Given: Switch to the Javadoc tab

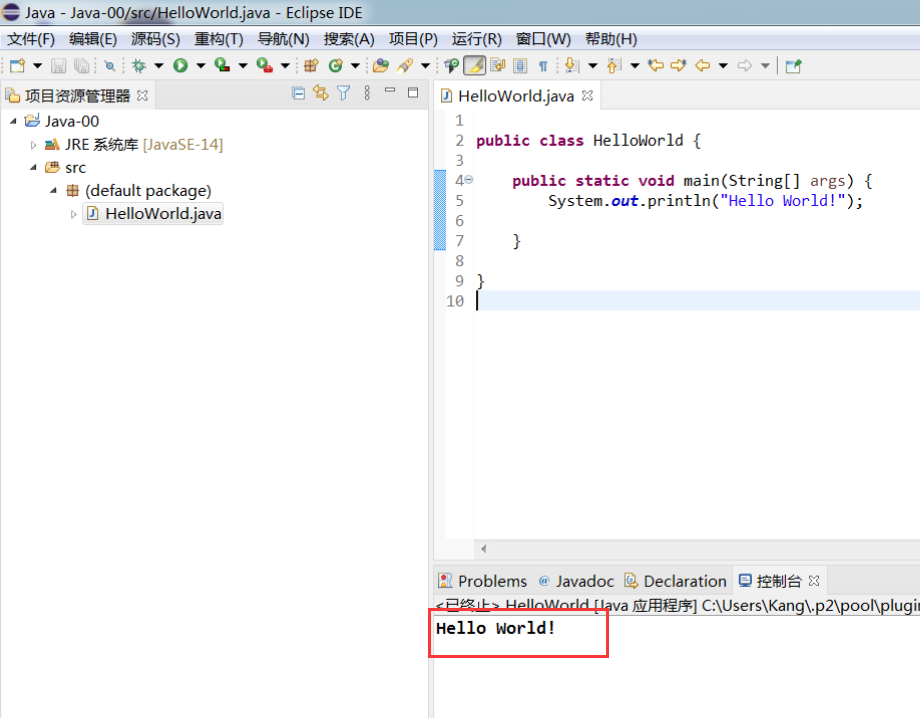Looking at the screenshot, I should [x=576, y=581].
